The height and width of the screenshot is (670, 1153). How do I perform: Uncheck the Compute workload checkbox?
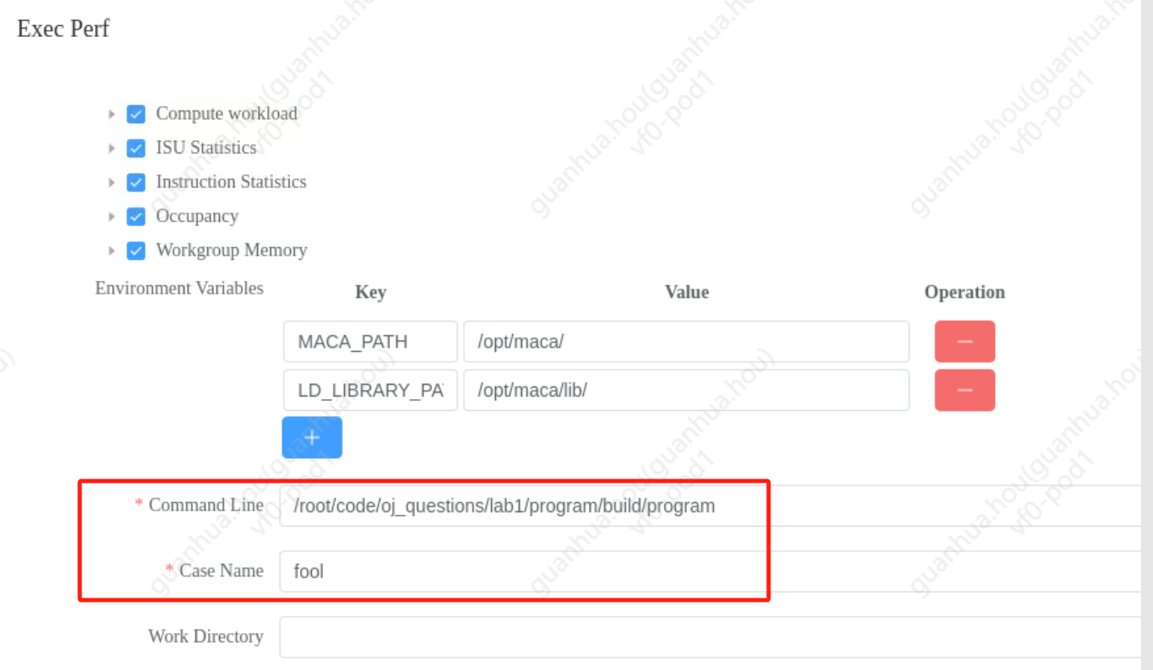coord(136,114)
